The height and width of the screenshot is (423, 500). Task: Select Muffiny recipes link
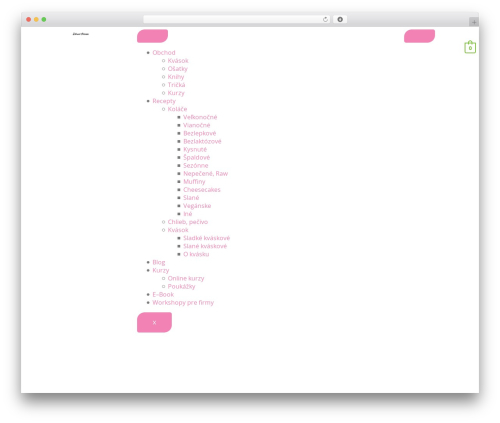click(x=194, y=182)
